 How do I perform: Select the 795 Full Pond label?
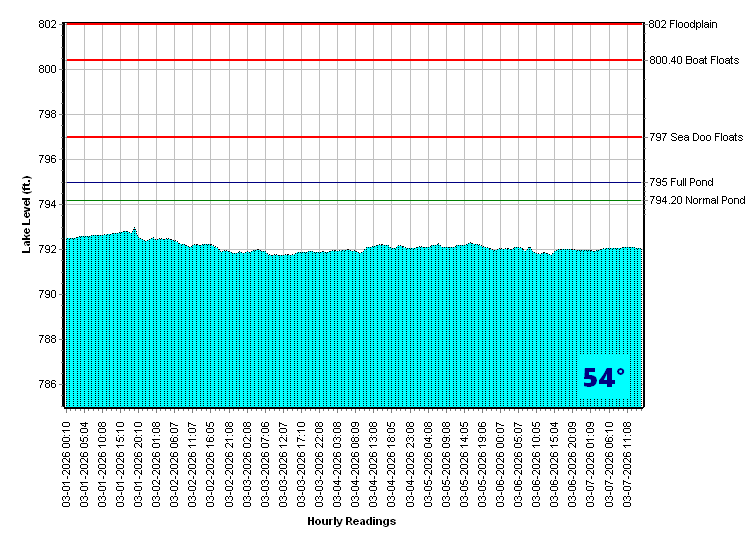pyautogui.click(x=681, y=183)
